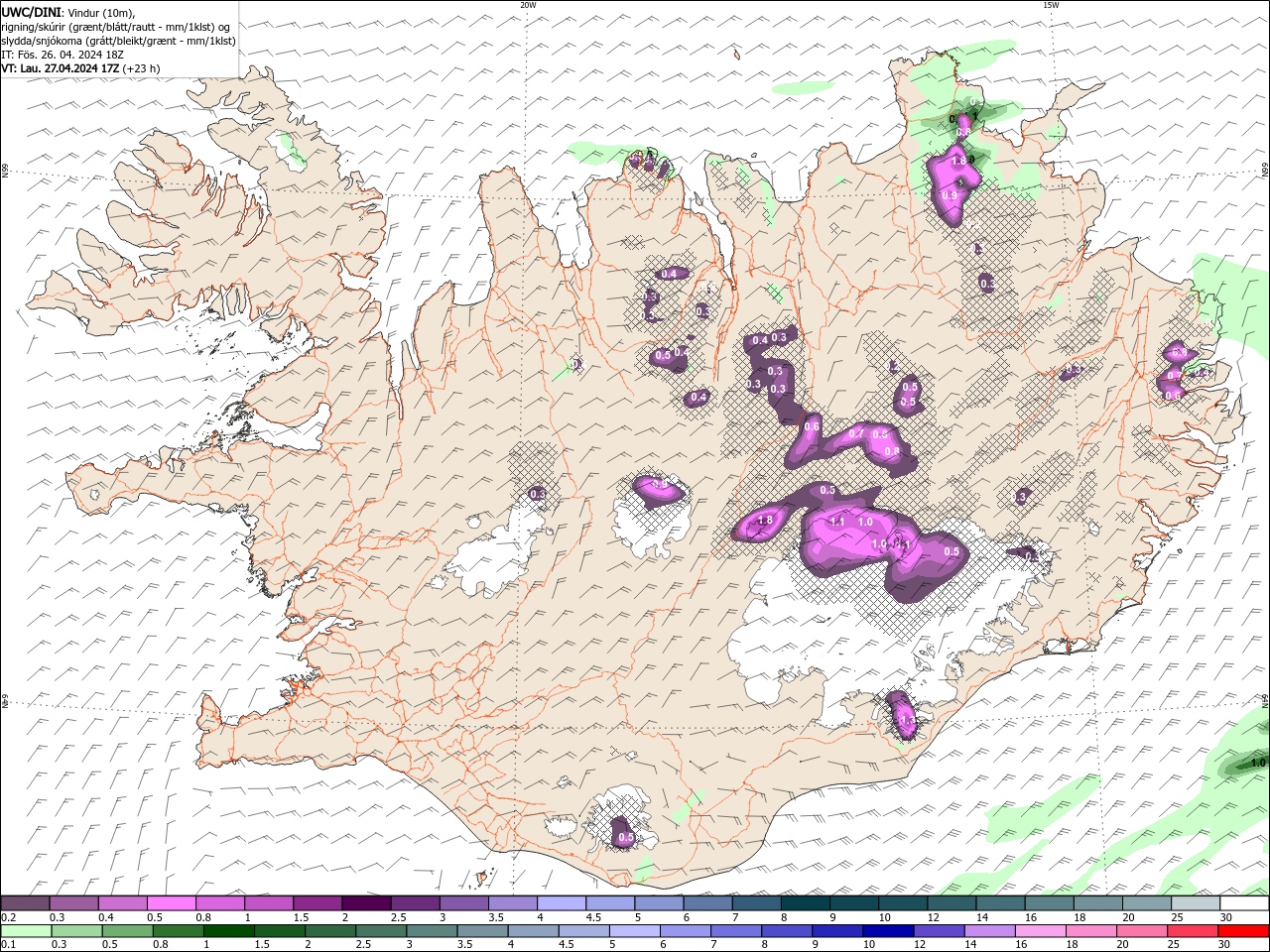Pick the upper-row swatch labeled 1.5
1270x952 pixels.
(317, 903)
